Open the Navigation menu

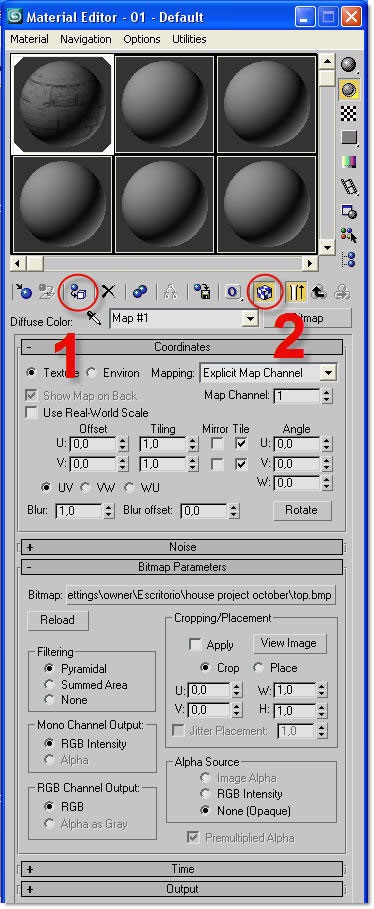coord(86,39)
